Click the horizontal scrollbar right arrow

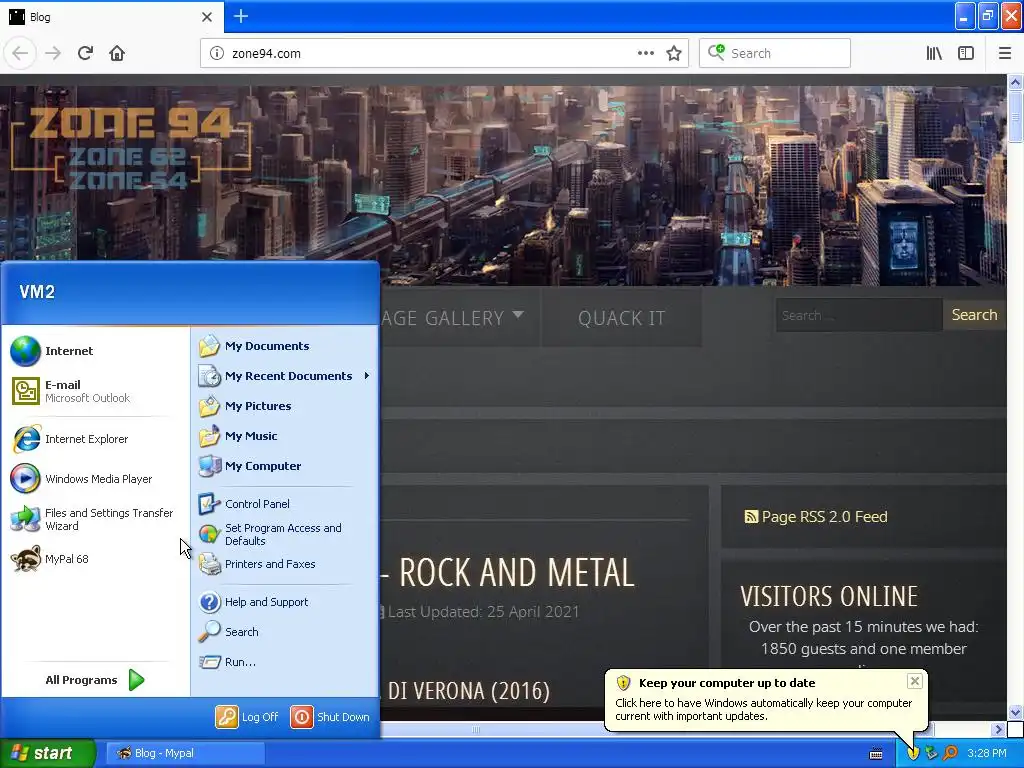pos(998,729)
